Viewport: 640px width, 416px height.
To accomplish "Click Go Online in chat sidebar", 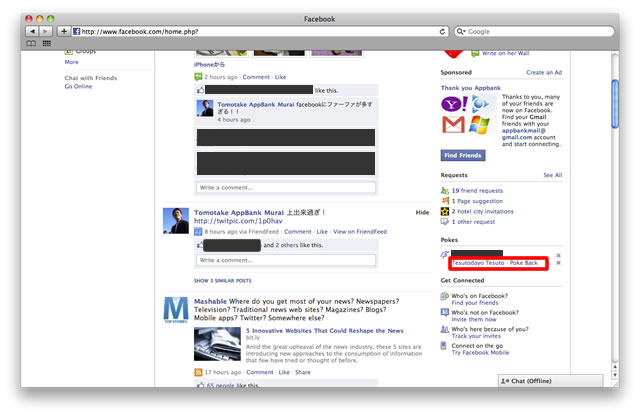I will pos(78,87).
